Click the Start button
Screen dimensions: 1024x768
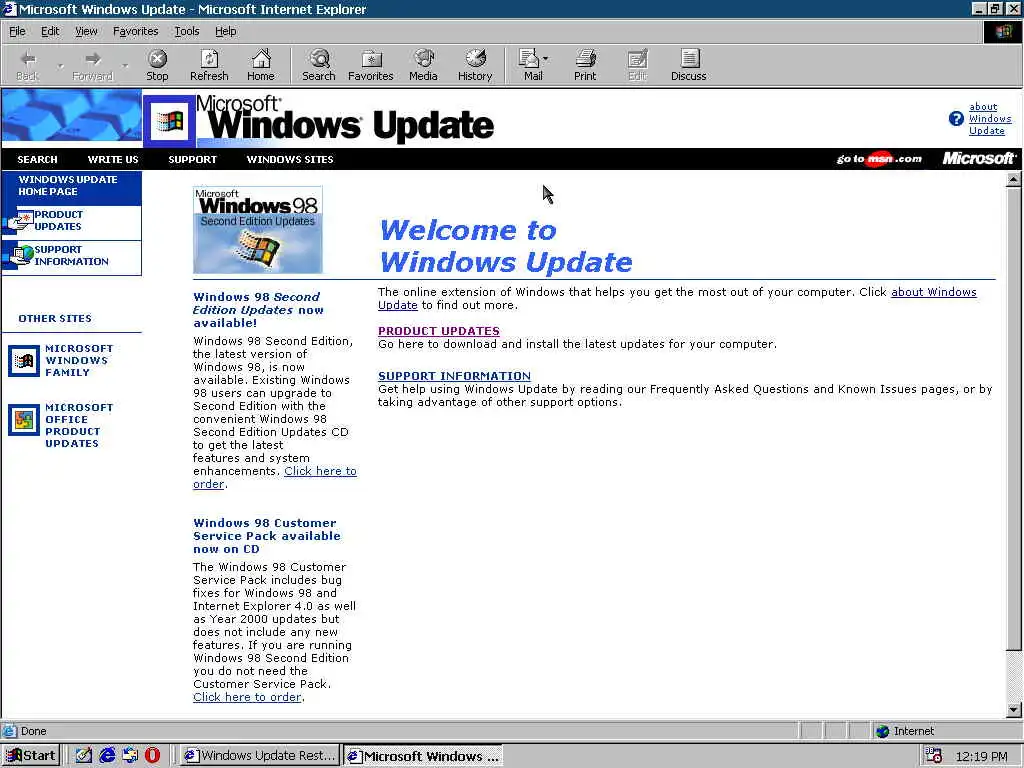31,756
